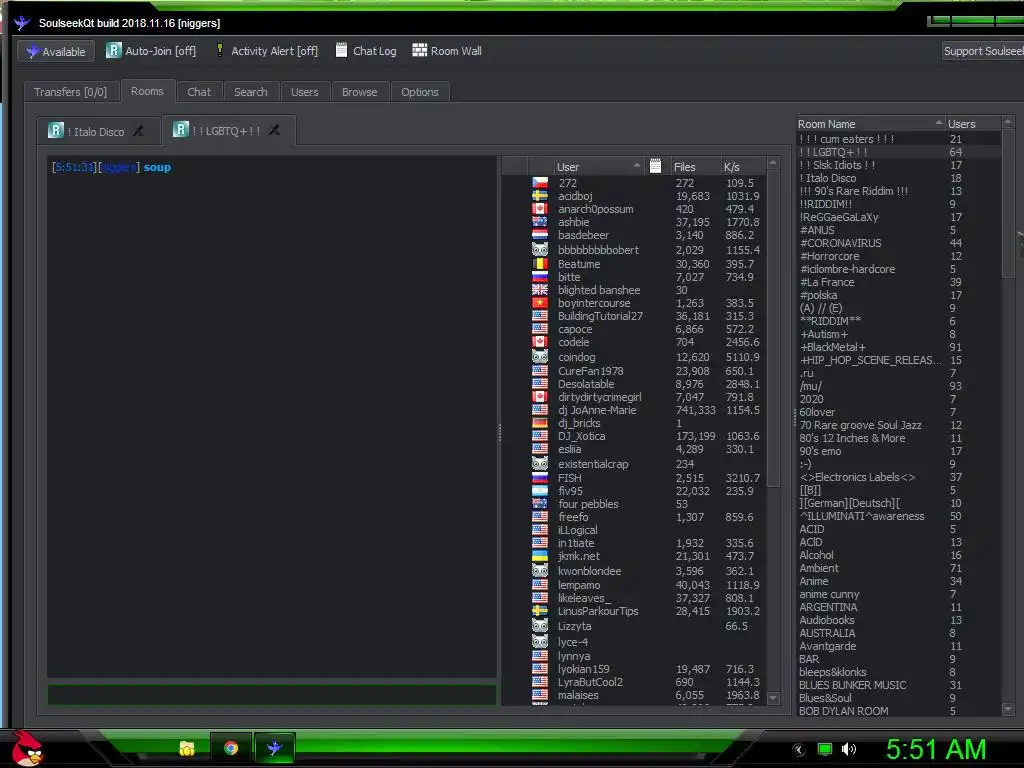This screenshot has width=1024, height=768.
Task: Click the chat message input field
Action: [272, 694]
